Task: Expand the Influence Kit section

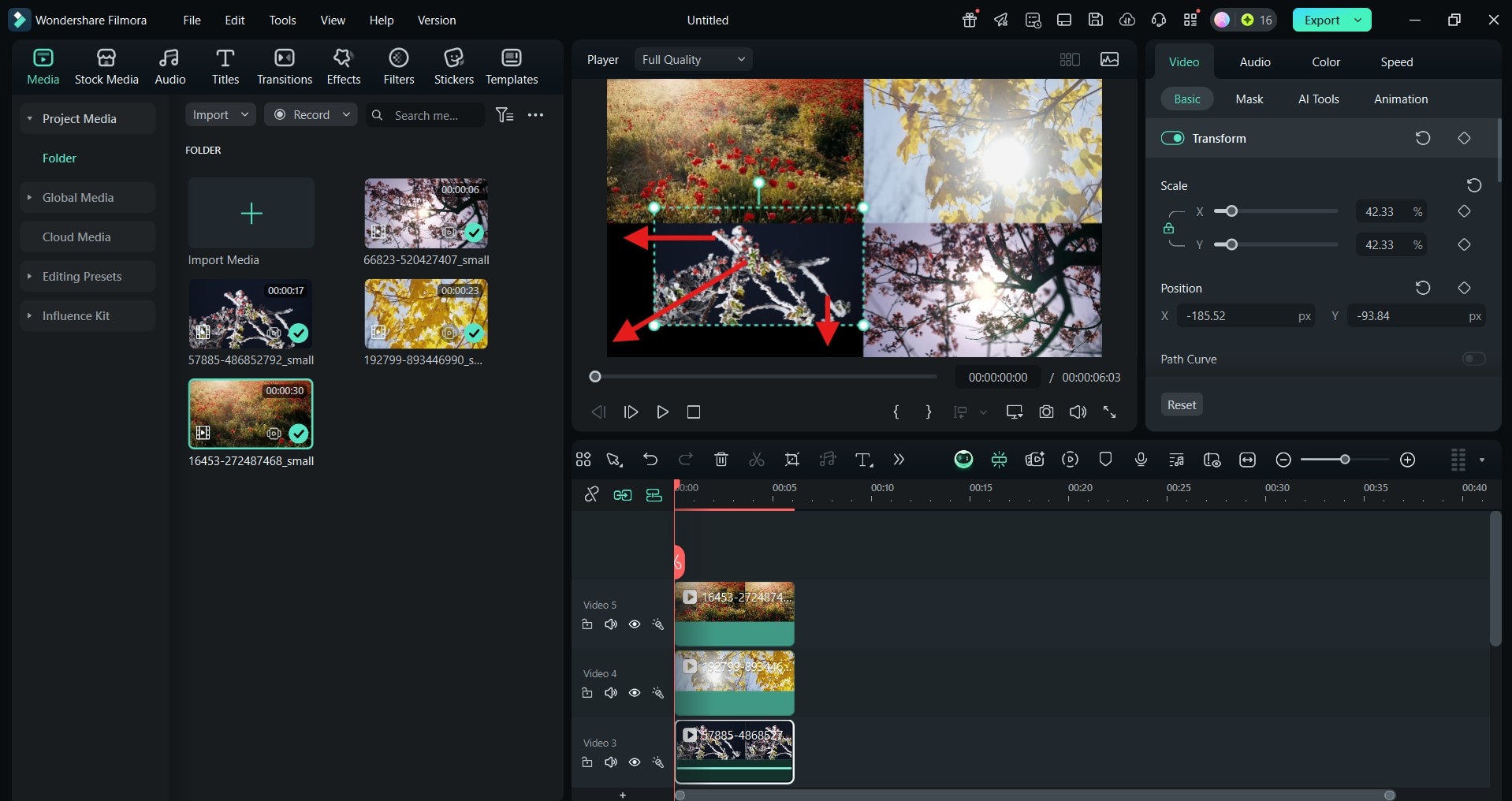Action: [x=29, y=315]
